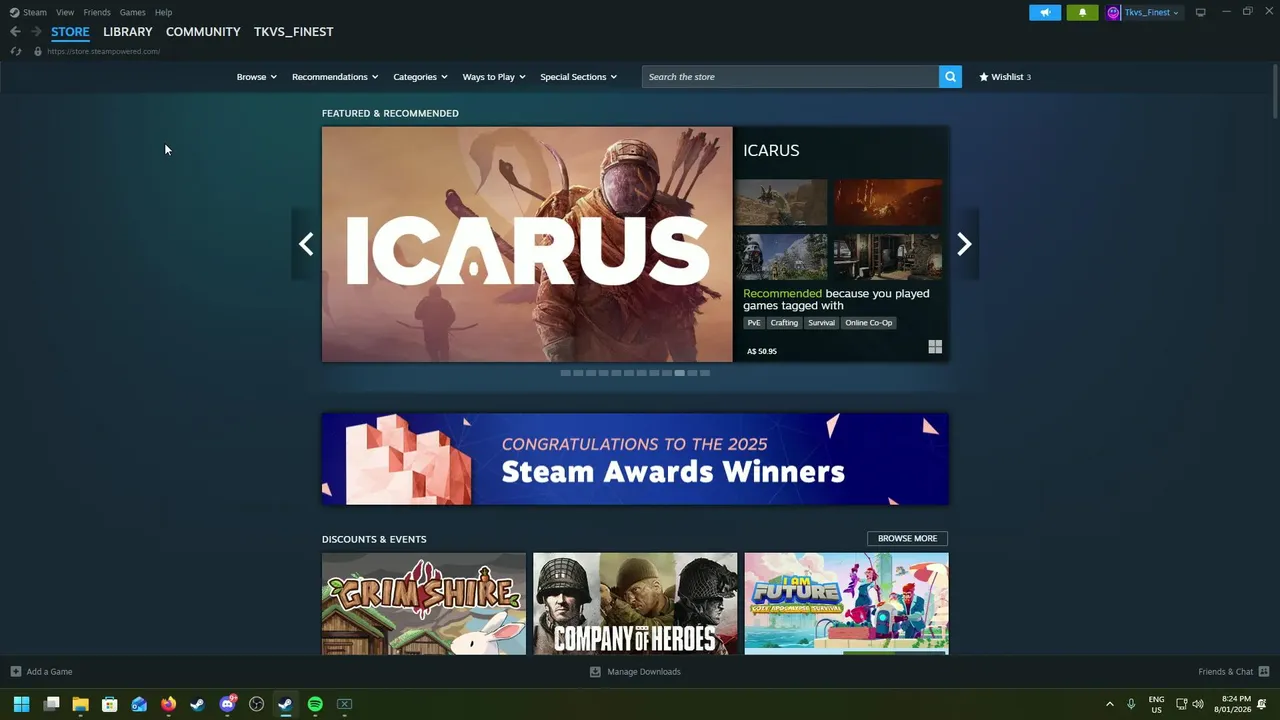This screenshot has width=1280, height=720.
Task: Open the TKVS_FINEST profile tab
Action: [x=293, y=32]
